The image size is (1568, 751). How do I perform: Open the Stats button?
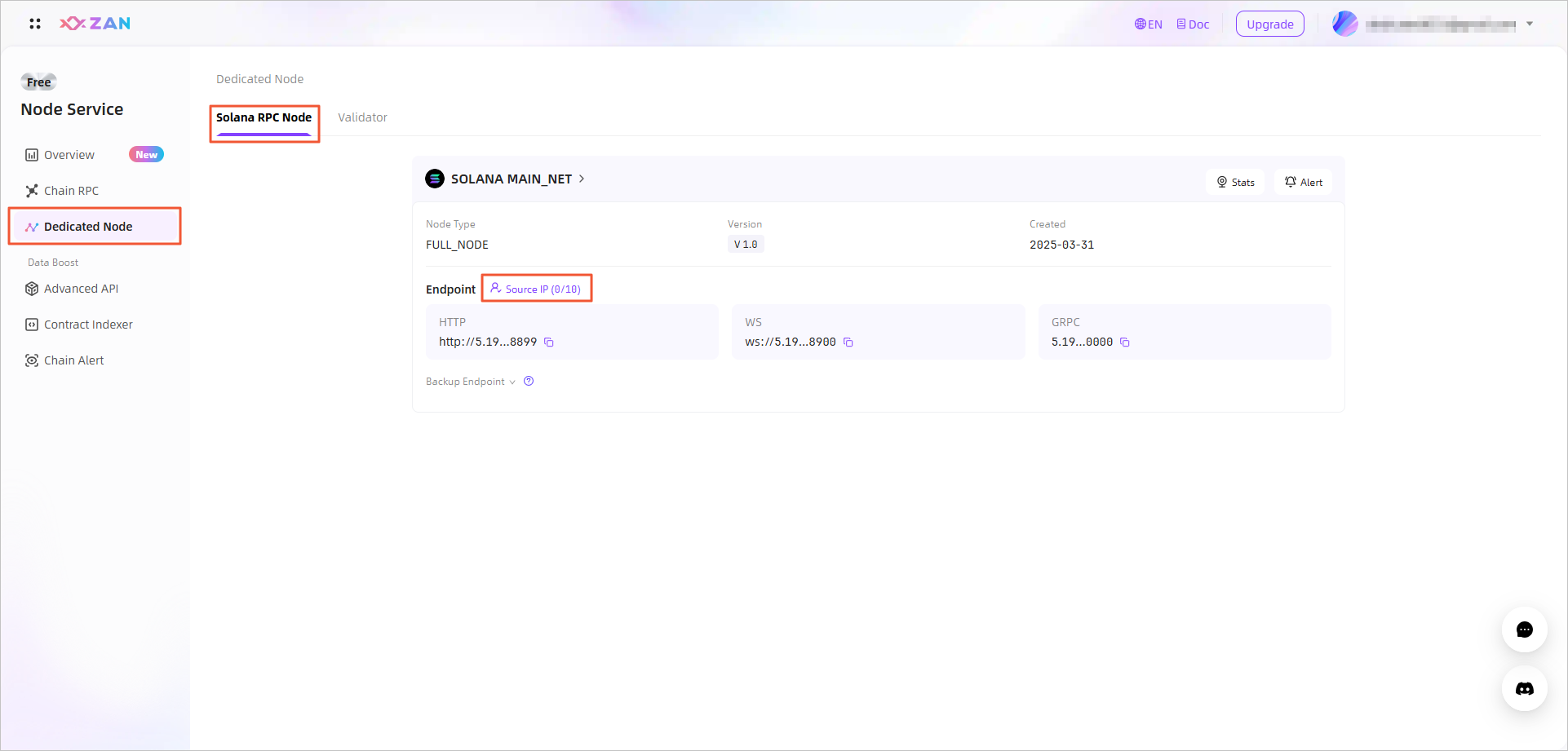[x=1235, y=182]
